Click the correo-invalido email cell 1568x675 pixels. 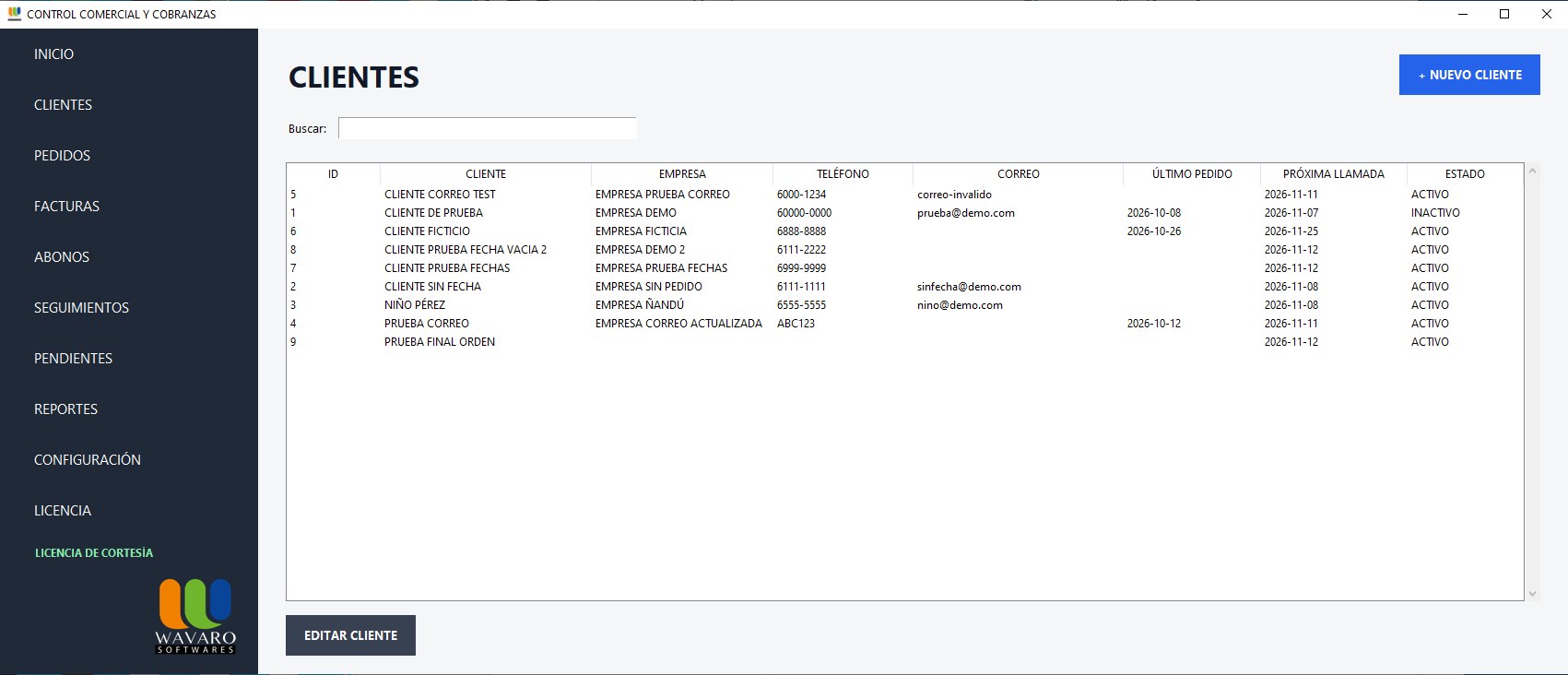pyautogui.click(x=954, y=195)
